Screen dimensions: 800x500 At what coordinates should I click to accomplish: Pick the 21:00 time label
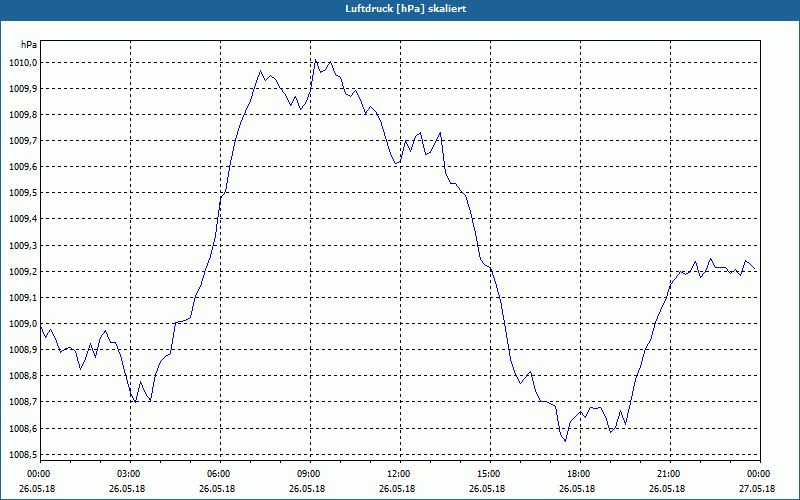tap(669, 474)
